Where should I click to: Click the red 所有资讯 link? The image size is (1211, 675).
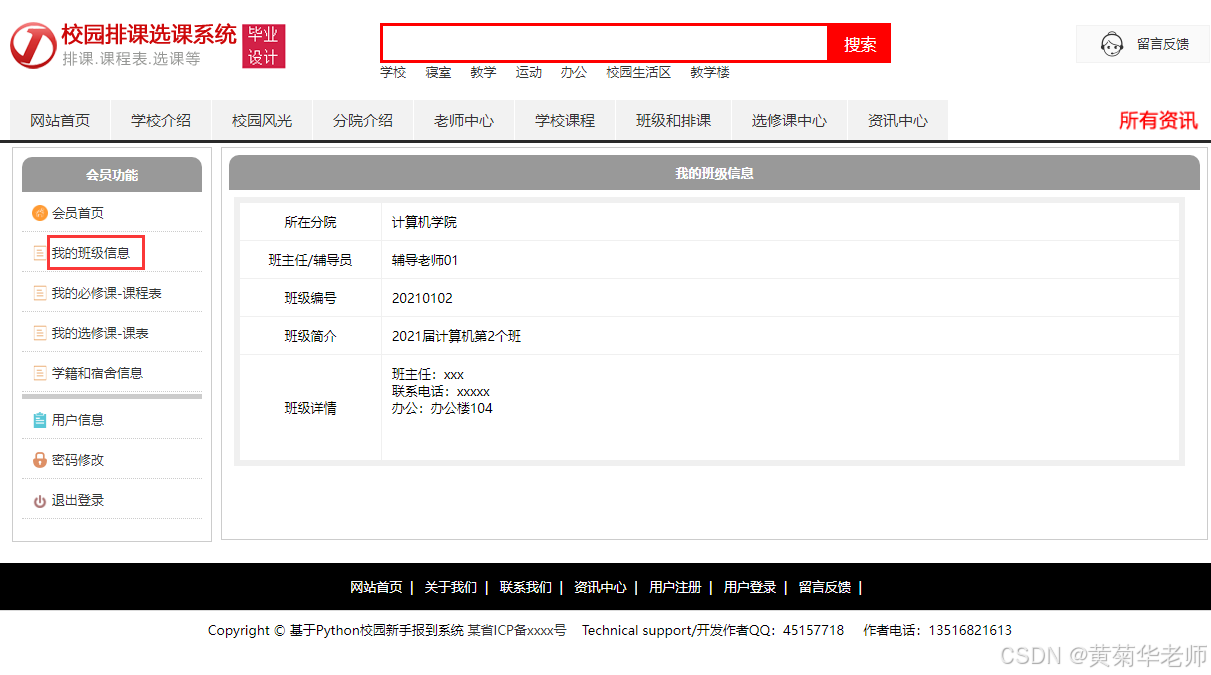pyautogui.click(x=1157, y=121)
